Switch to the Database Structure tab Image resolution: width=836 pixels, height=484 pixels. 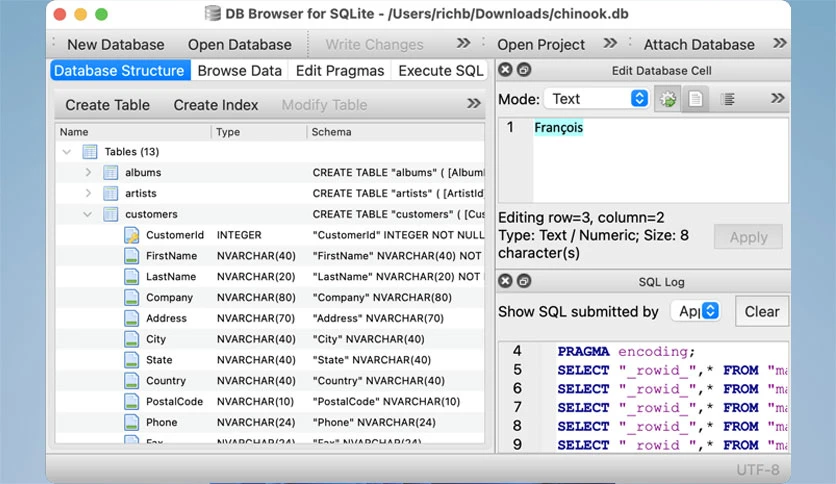coord(120,71)
